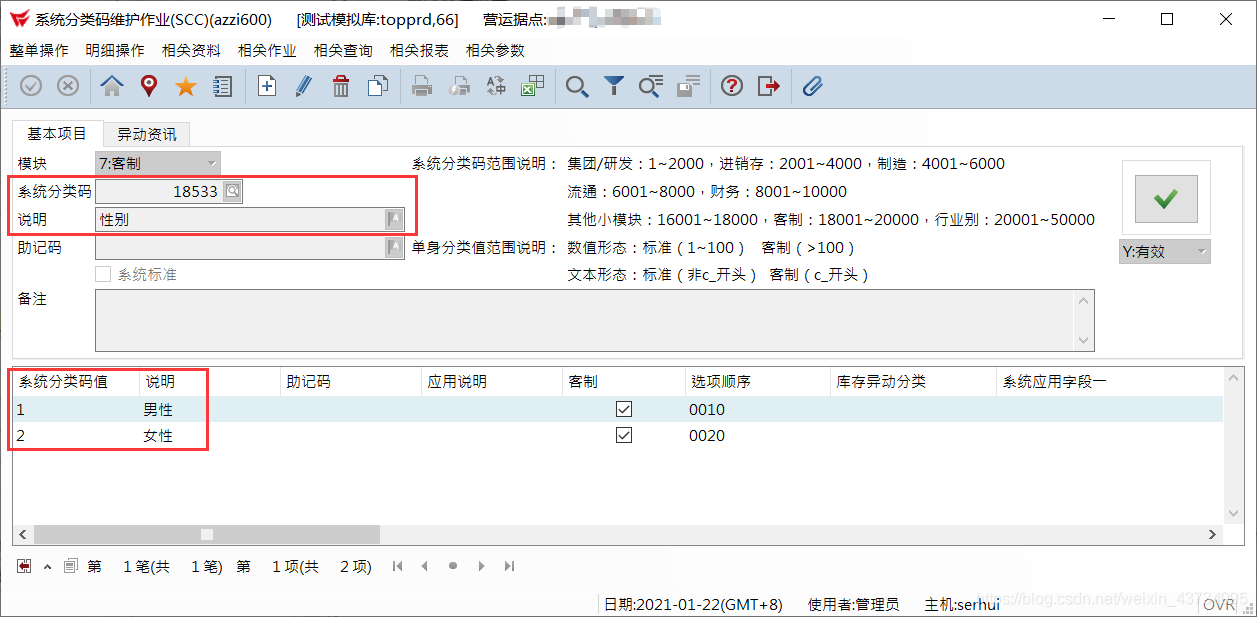This screenshot has width=1257, height=617.
Task: Toggle 客制 checkbox on the 女性 row
Action: tap(623, 435)
